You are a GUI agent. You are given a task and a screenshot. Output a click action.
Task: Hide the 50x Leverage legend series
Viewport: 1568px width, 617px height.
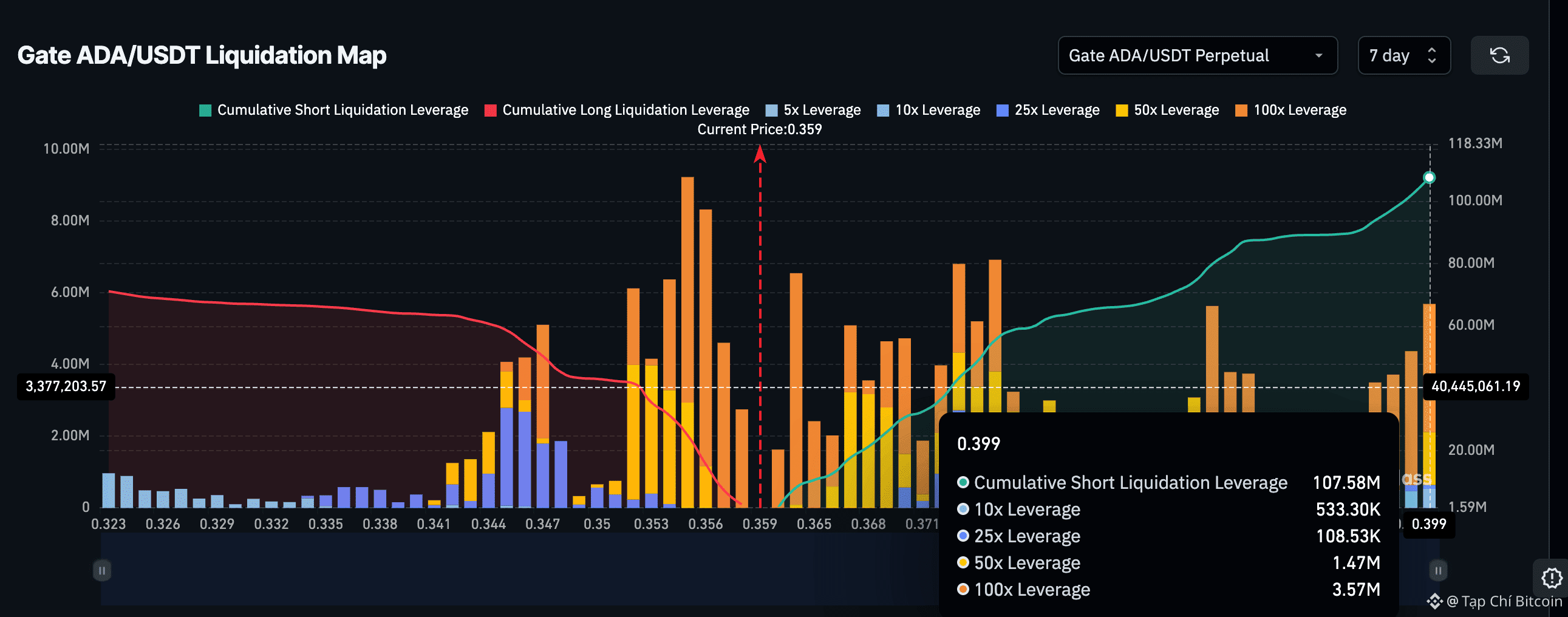(1167, 110)
